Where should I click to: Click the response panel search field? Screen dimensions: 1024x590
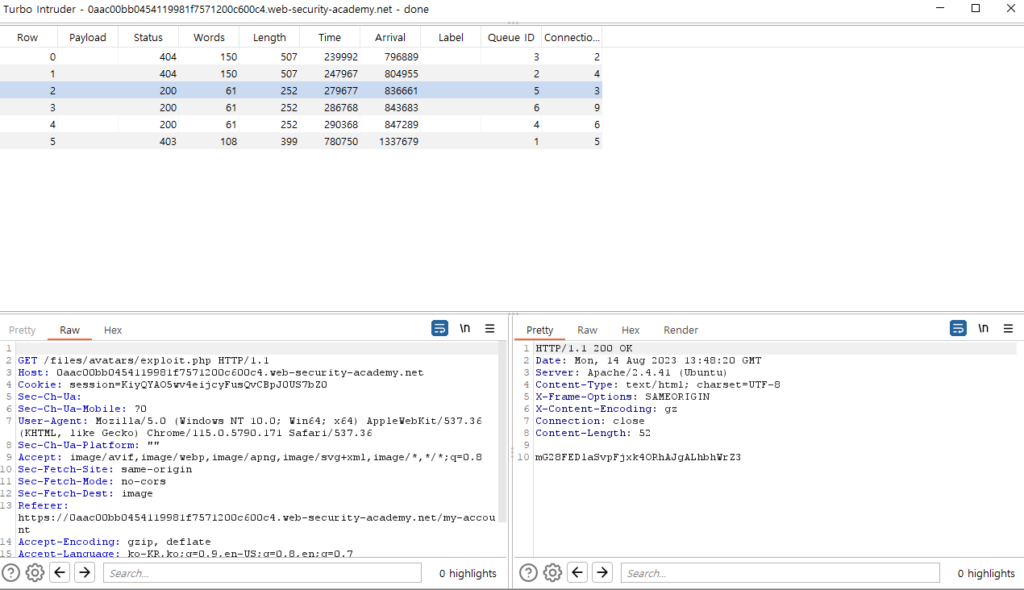(780, 573)
